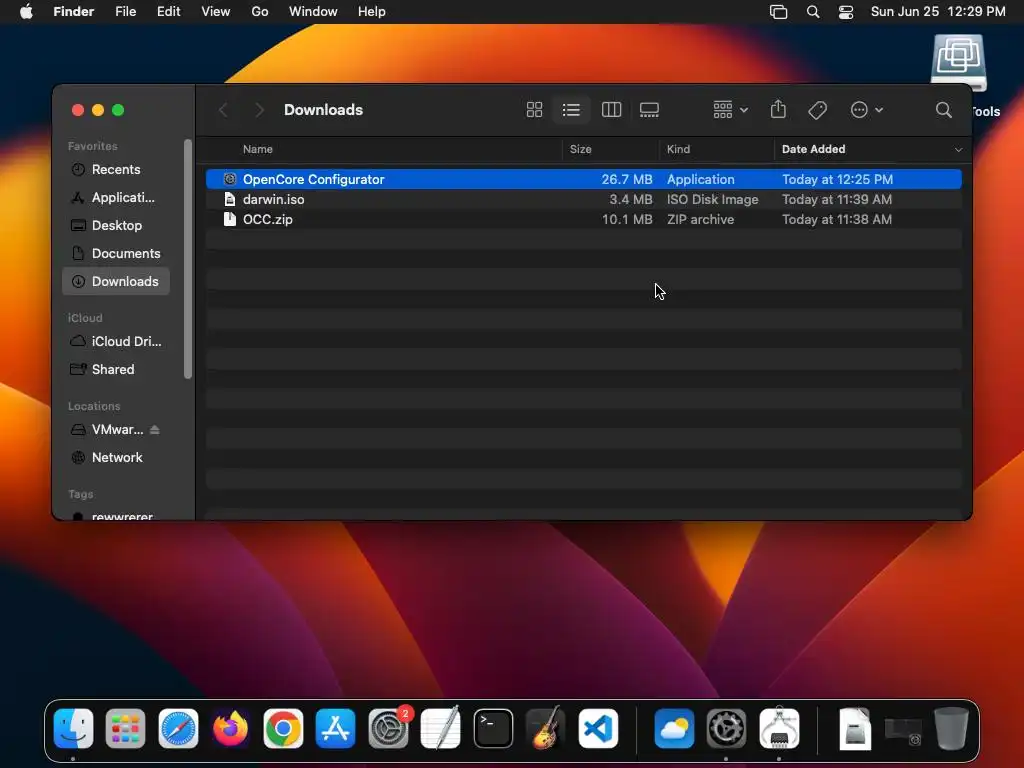Image resolution: width=1024 pixels, height=768 pixels.
Task: Open the document file in the Dock
Action: pos(855,728)
